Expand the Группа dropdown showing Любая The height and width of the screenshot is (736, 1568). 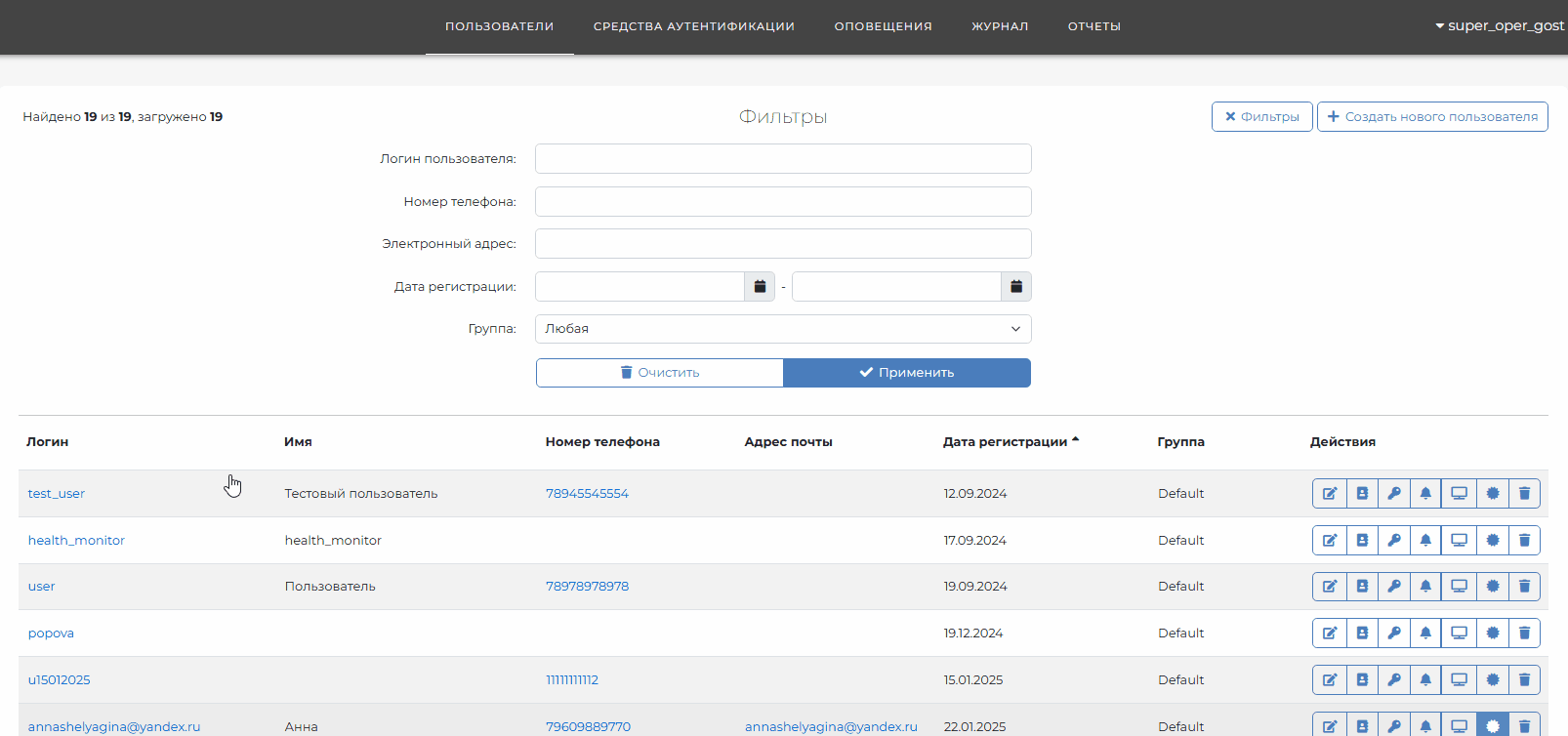(783, 329)
